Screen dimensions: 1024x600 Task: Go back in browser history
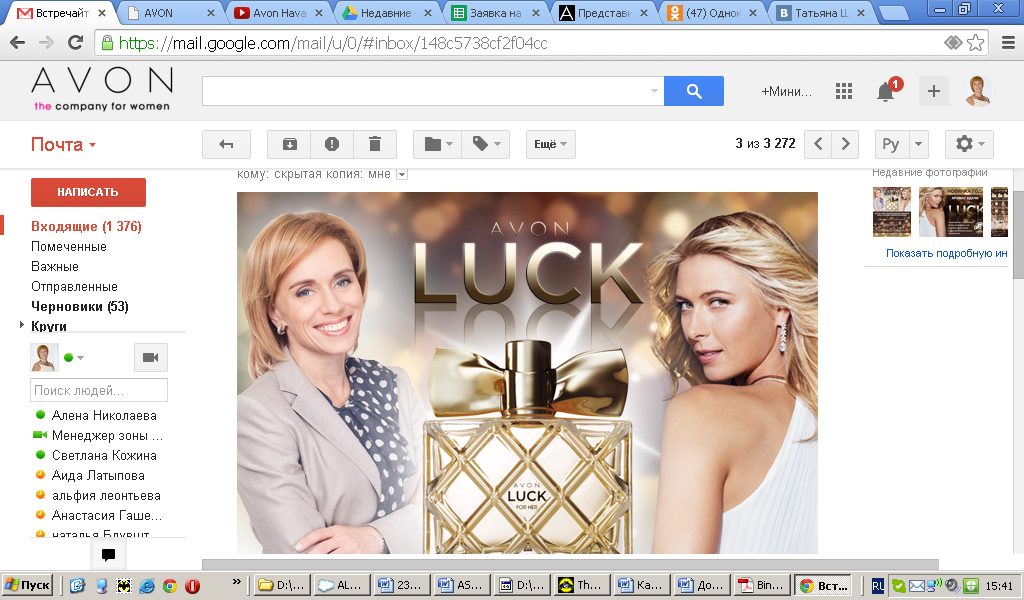[x=18, y=43]
